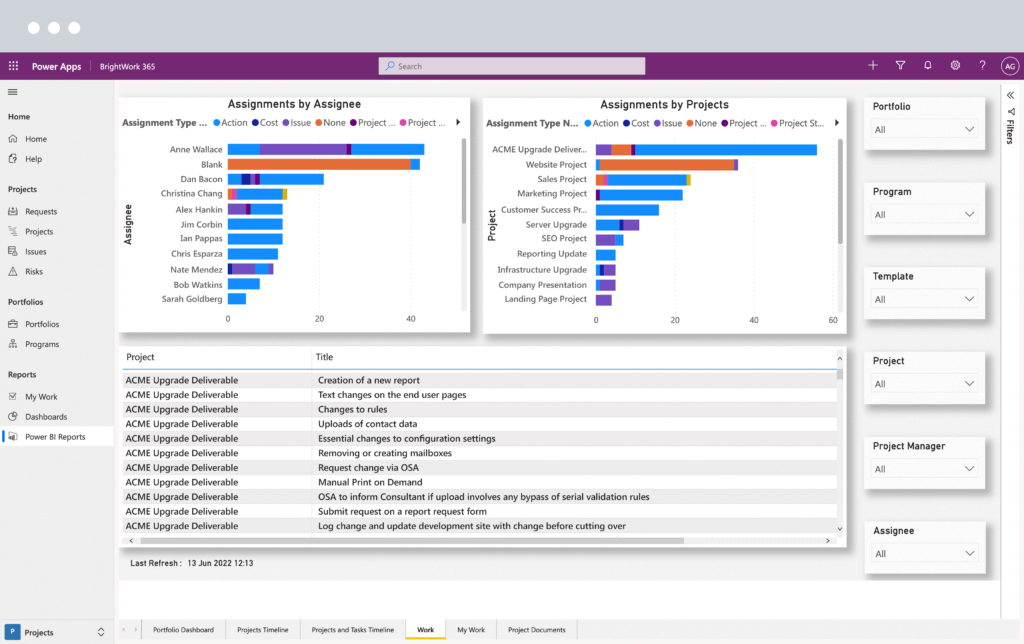Toggle the Action legend in Assignments by Assignee
1024x644 pixels.
pyautogui.click(x=231, y=122)
